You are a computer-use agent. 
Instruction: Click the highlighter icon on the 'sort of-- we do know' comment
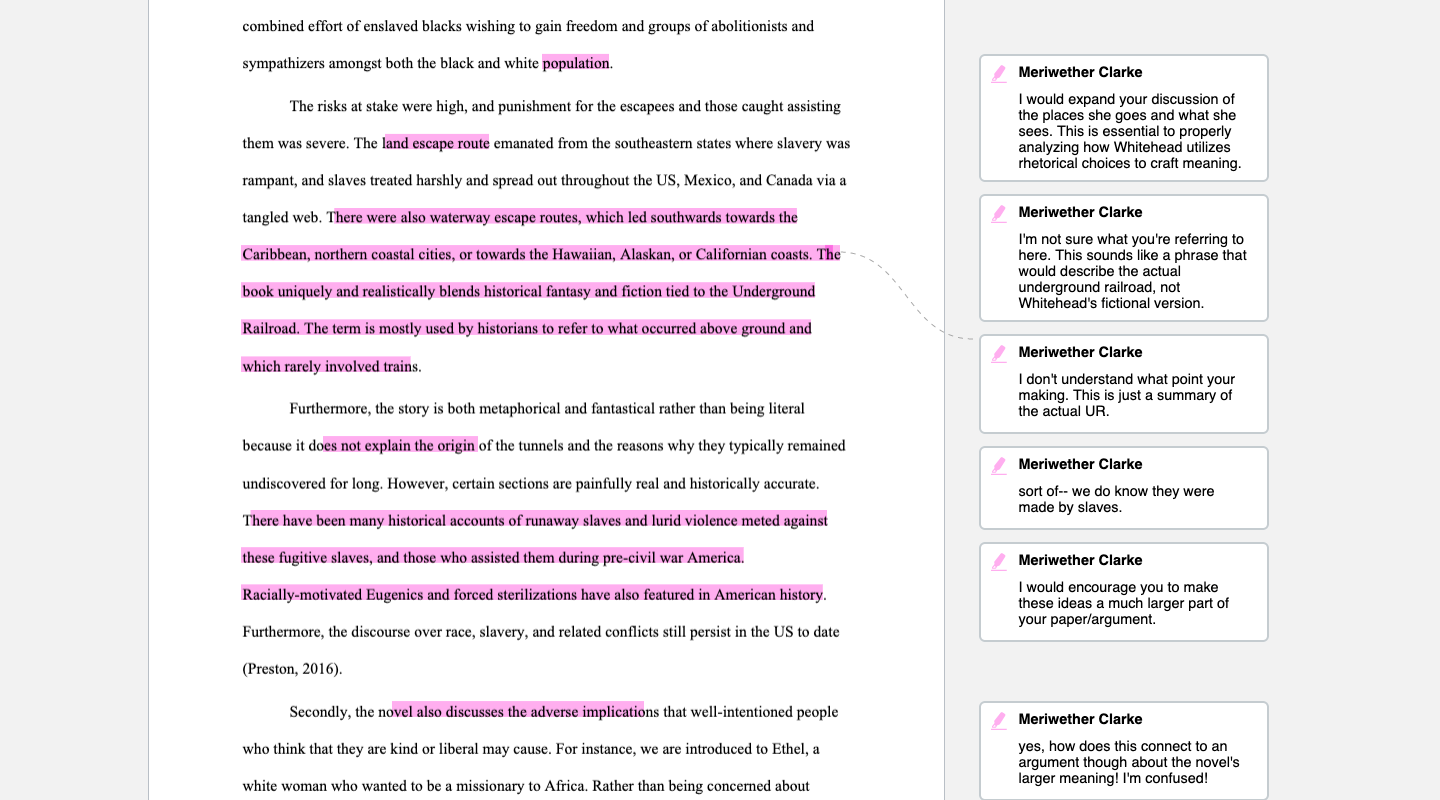(x=999, y=465)
